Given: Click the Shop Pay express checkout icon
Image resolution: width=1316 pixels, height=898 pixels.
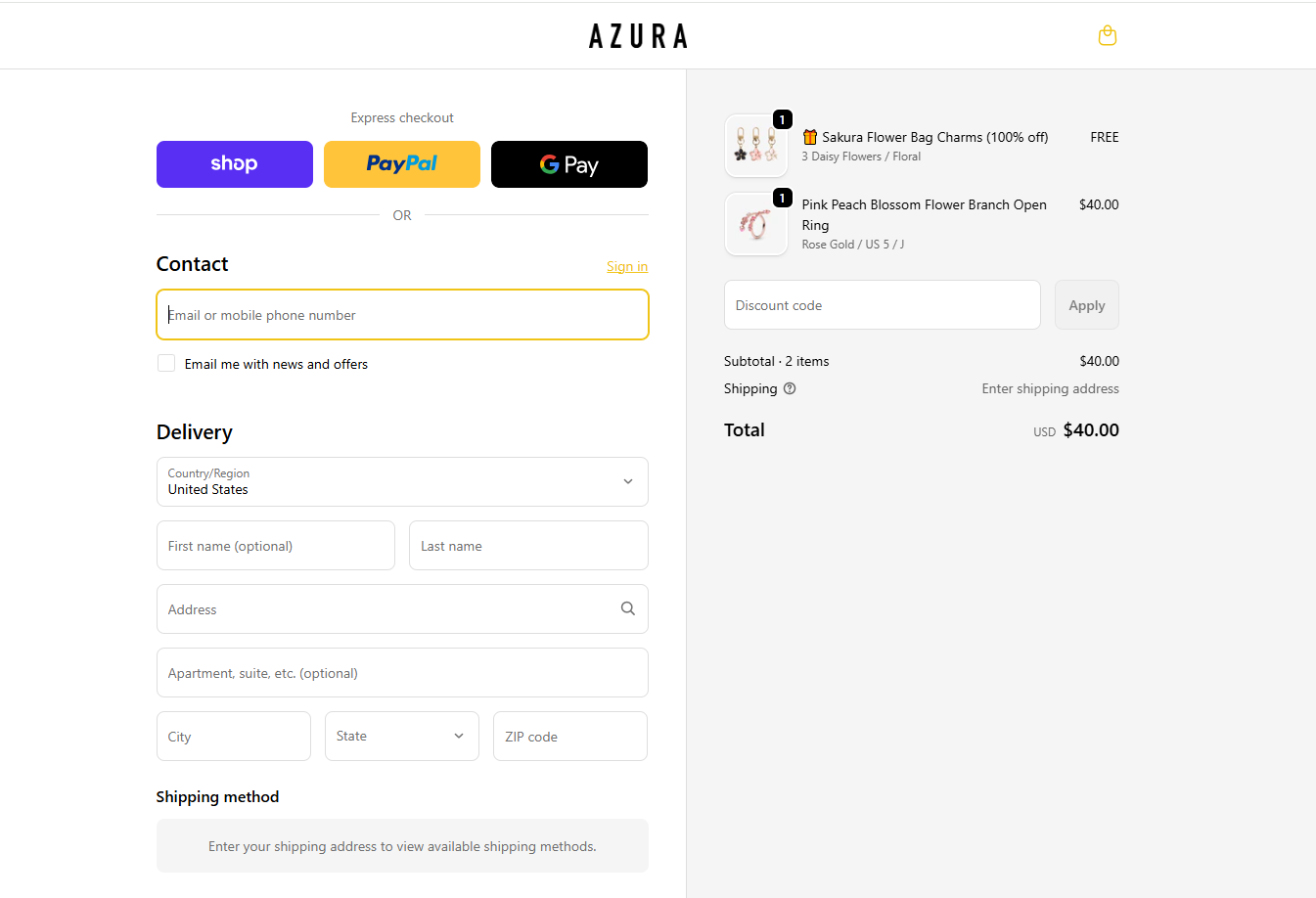Looking at the screenshot, I should [x=234, y=163].
